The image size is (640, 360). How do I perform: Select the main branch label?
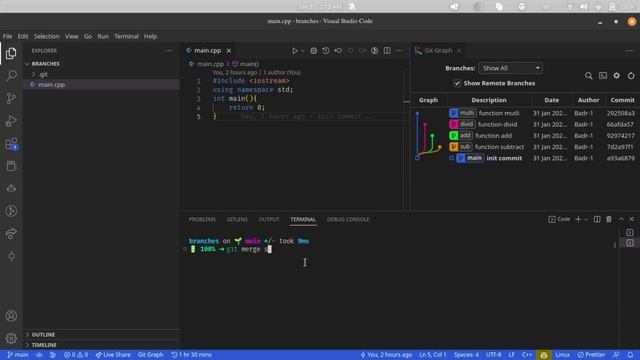(x=470, y=158)
